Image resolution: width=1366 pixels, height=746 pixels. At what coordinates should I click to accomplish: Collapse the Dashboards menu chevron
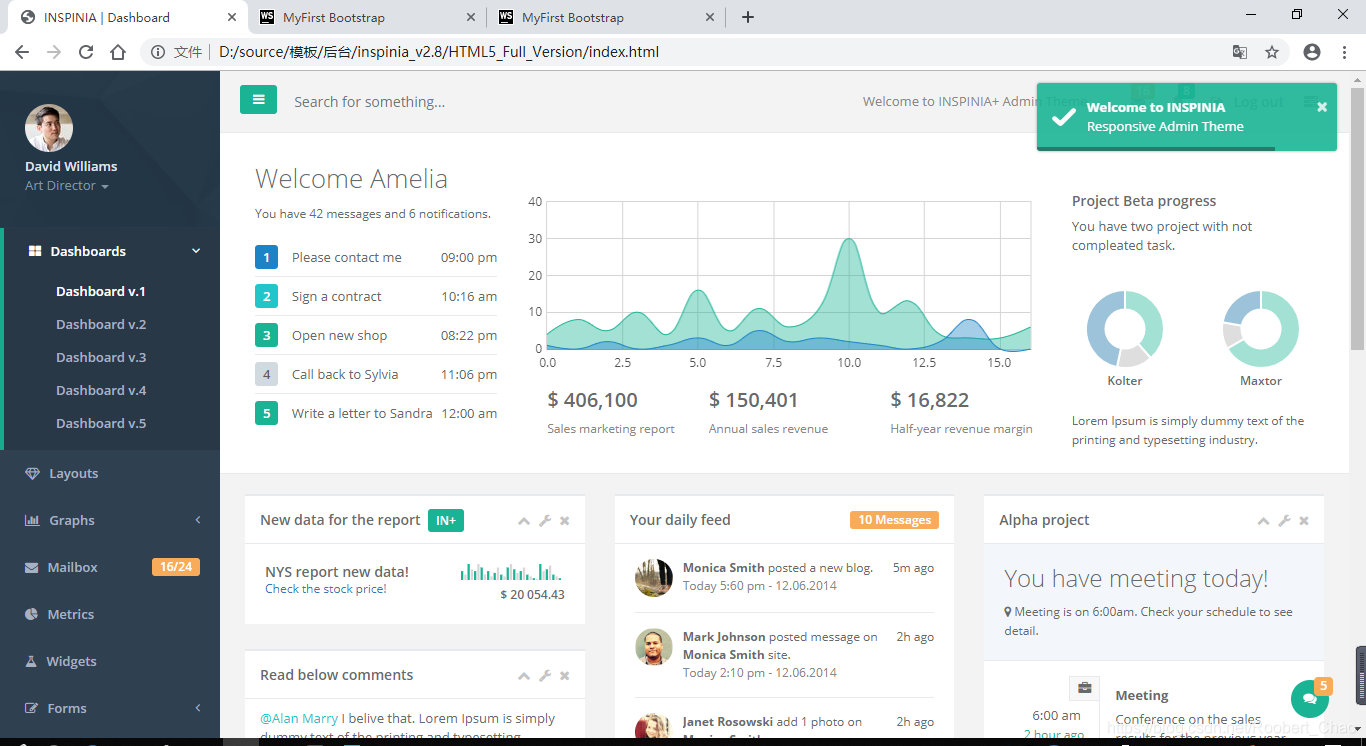pos(196,251)
